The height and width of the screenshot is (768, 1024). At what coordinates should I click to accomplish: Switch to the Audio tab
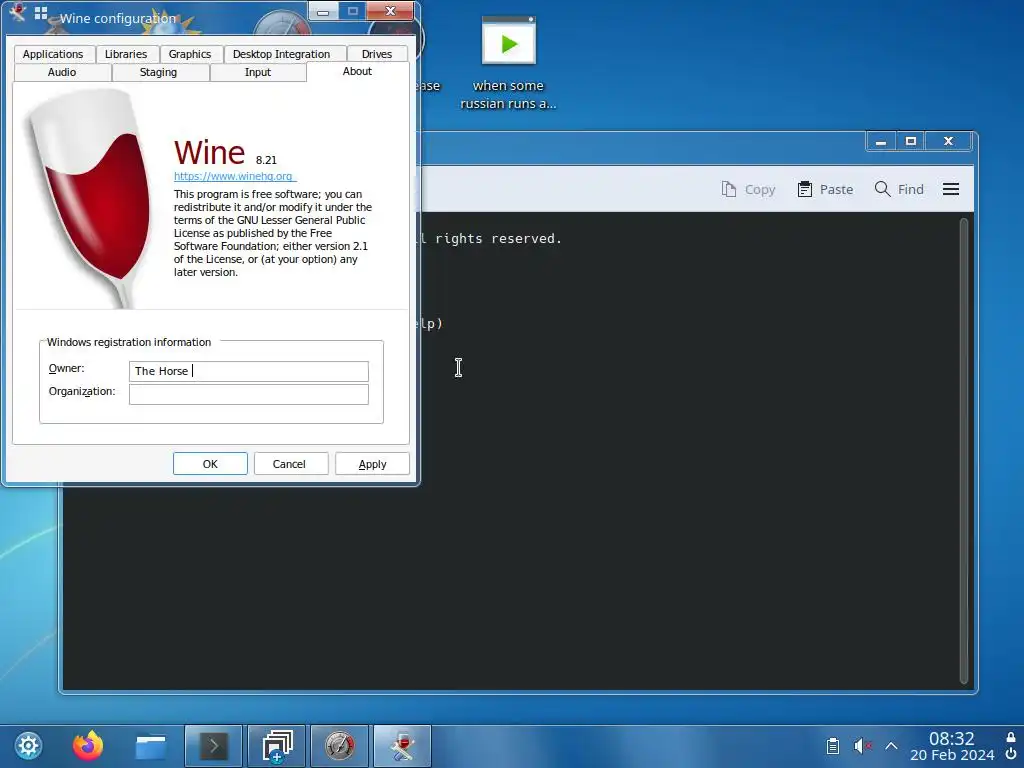(62, 72)
